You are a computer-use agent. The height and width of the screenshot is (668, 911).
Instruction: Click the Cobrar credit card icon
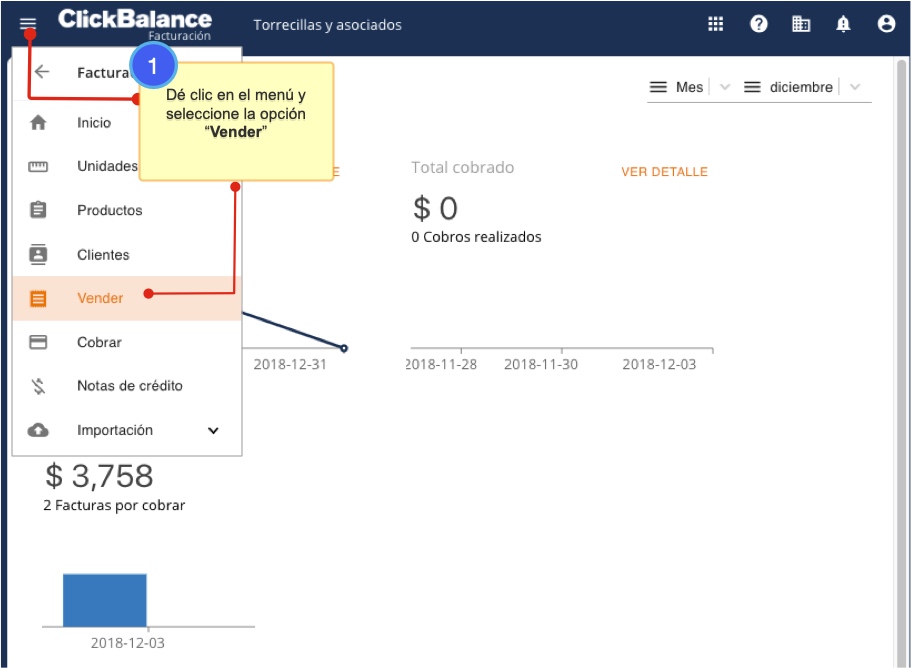point(38,342)
